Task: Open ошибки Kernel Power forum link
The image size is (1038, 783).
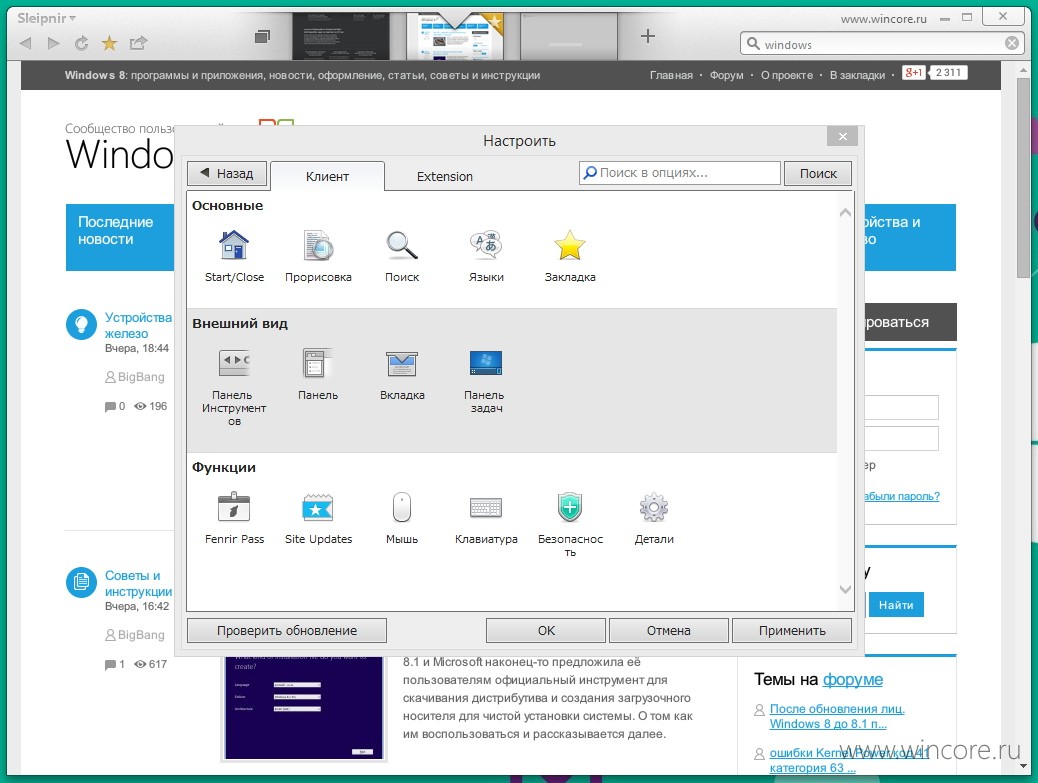Action: [x=849, y=760]
